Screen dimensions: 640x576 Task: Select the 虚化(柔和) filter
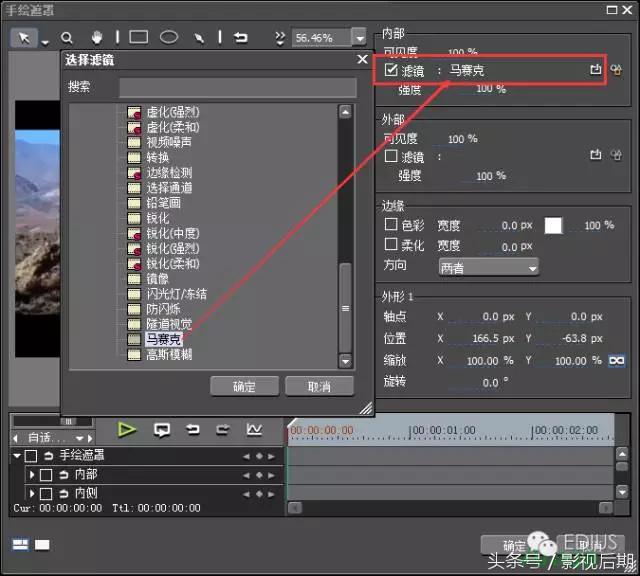173,127
